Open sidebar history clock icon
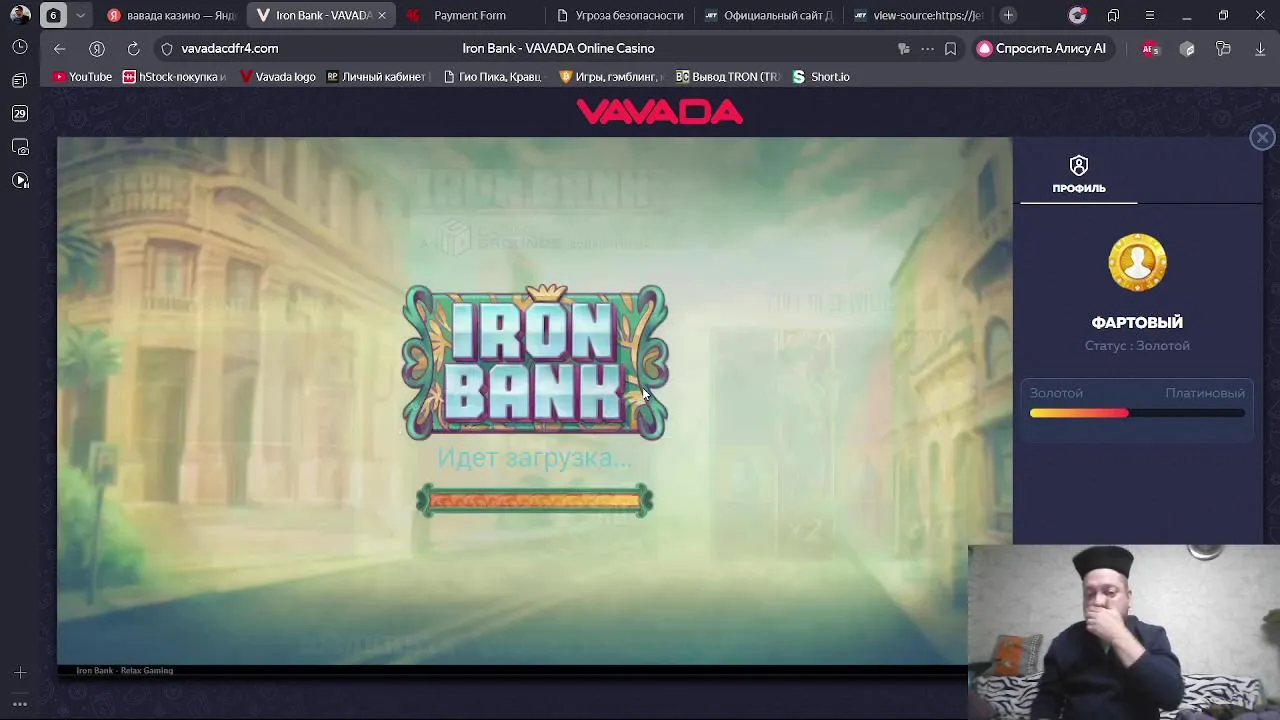The image size is (1280, 720). [20, 47]
